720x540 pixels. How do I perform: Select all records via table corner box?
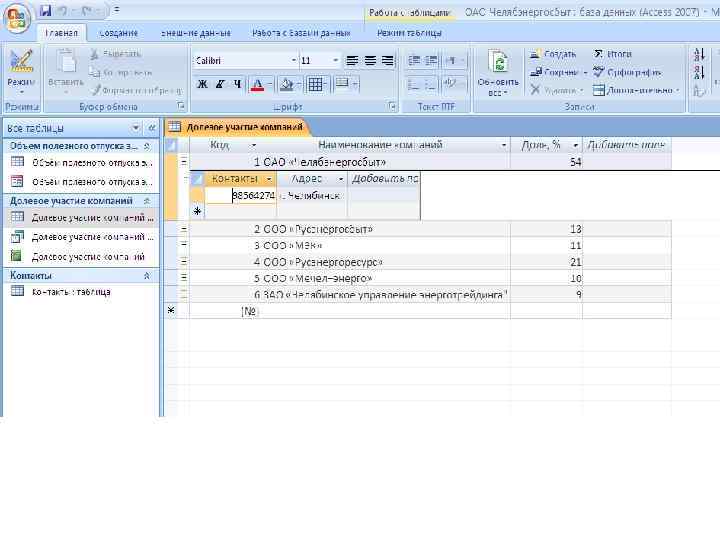[x=171, y=145]
